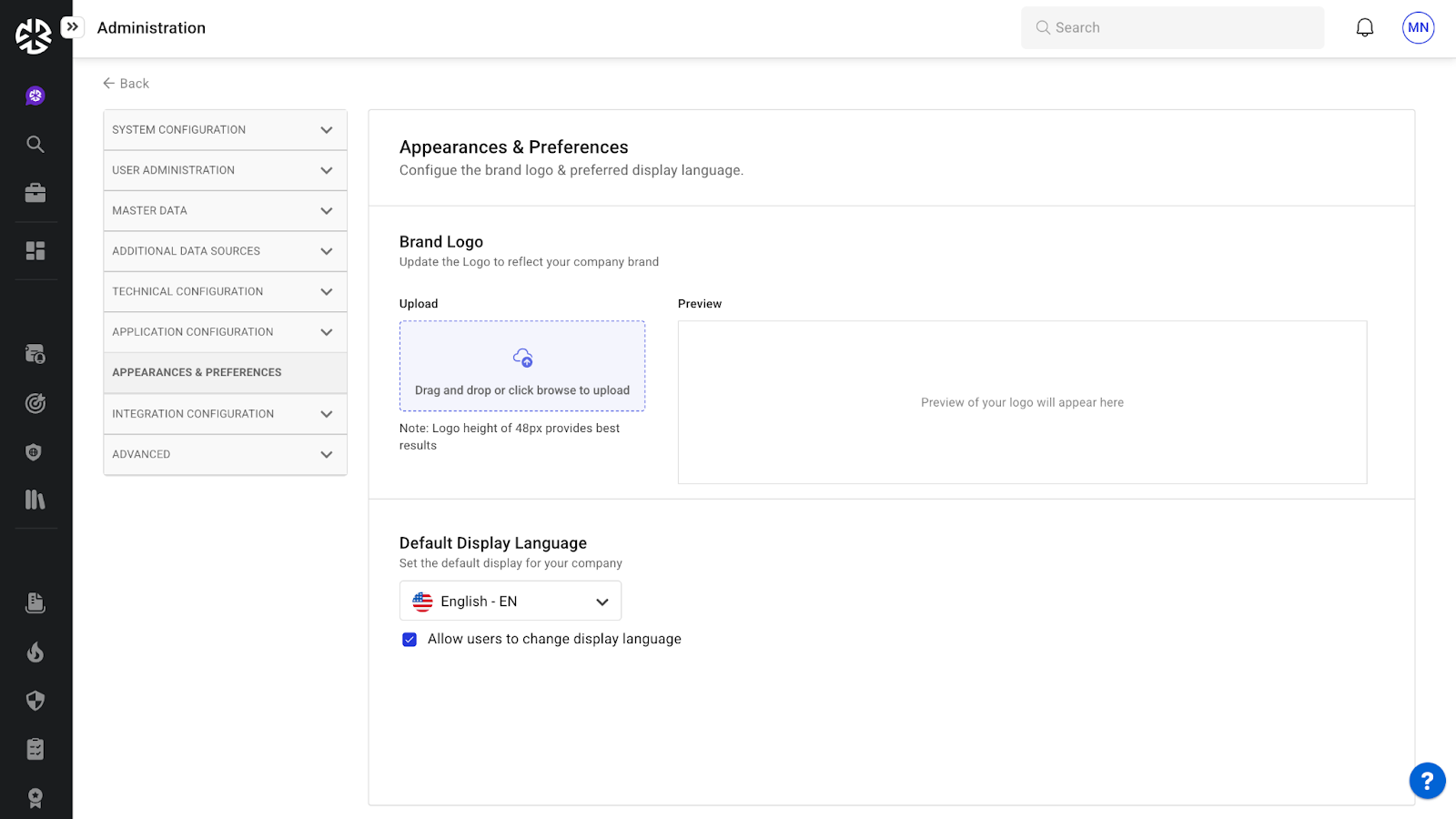Open the MN user avatar menu
Screen dimensions: 1456x819
point(1418,28)
